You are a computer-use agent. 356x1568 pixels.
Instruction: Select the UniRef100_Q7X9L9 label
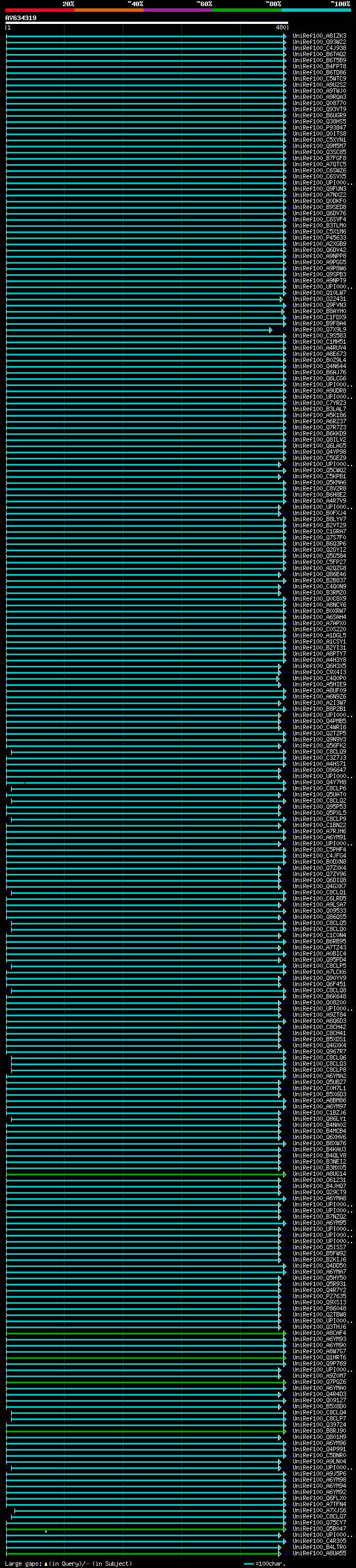click(319, 329)
